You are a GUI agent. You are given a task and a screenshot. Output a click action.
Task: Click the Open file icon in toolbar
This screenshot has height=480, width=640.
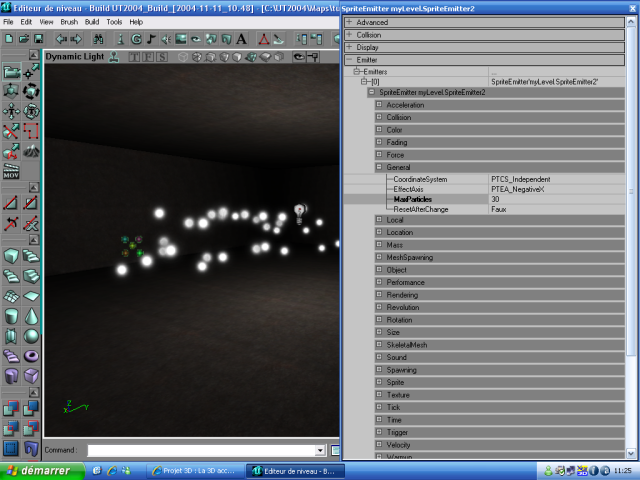coord(24,39)
